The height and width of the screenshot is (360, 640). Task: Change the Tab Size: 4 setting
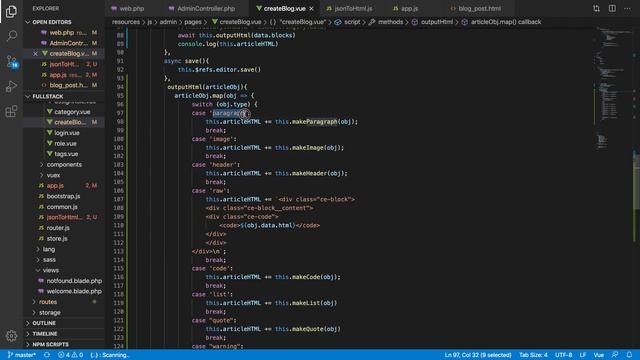pyautogui.click(x=533, y=355)
